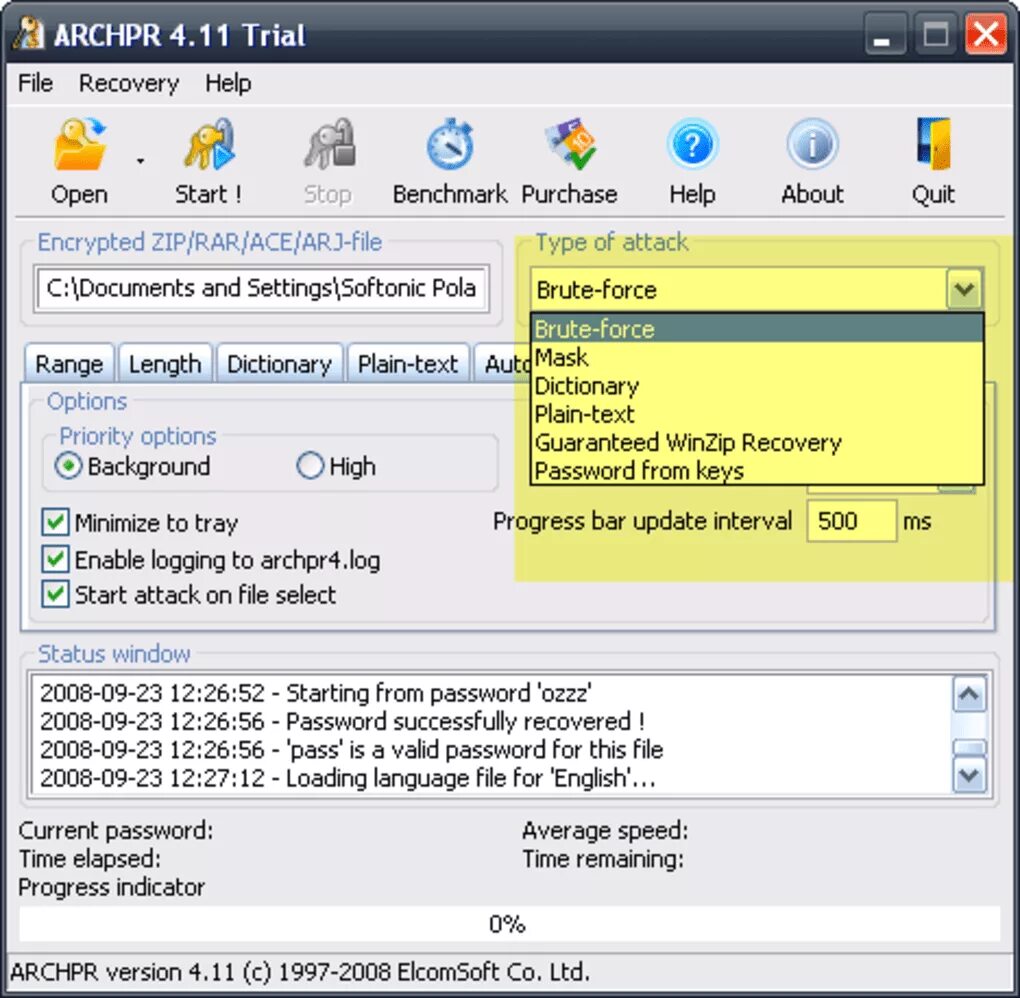Click the status window scrollbar thumb
Screen dimensions: 1020x998
click(969, 747)
